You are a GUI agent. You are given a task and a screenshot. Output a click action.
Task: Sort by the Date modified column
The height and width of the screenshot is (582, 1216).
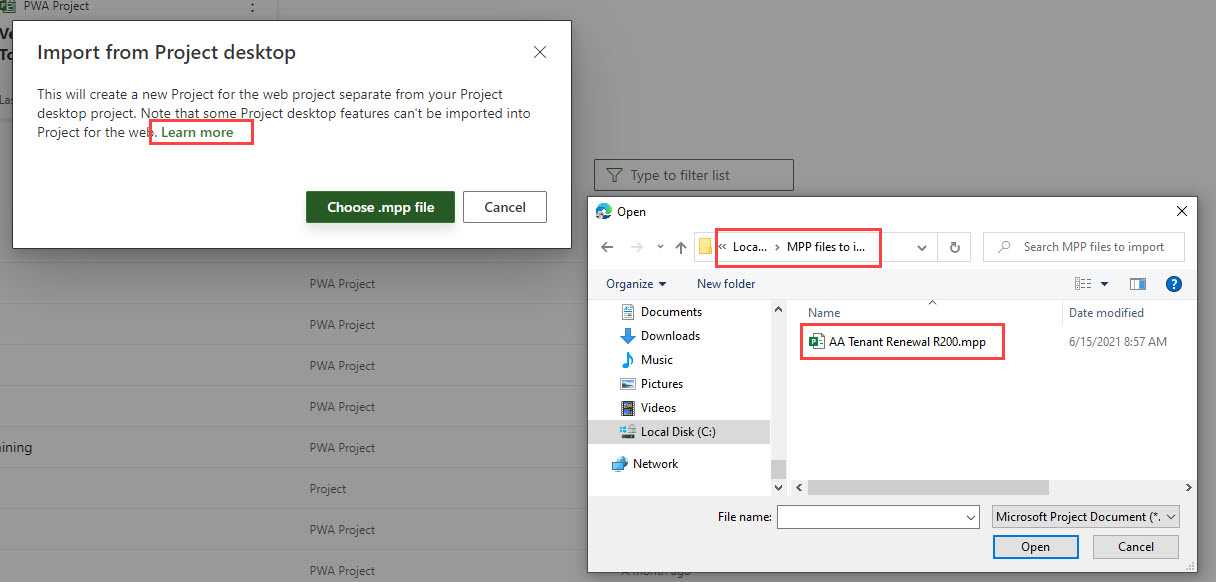coord(1106,313)
